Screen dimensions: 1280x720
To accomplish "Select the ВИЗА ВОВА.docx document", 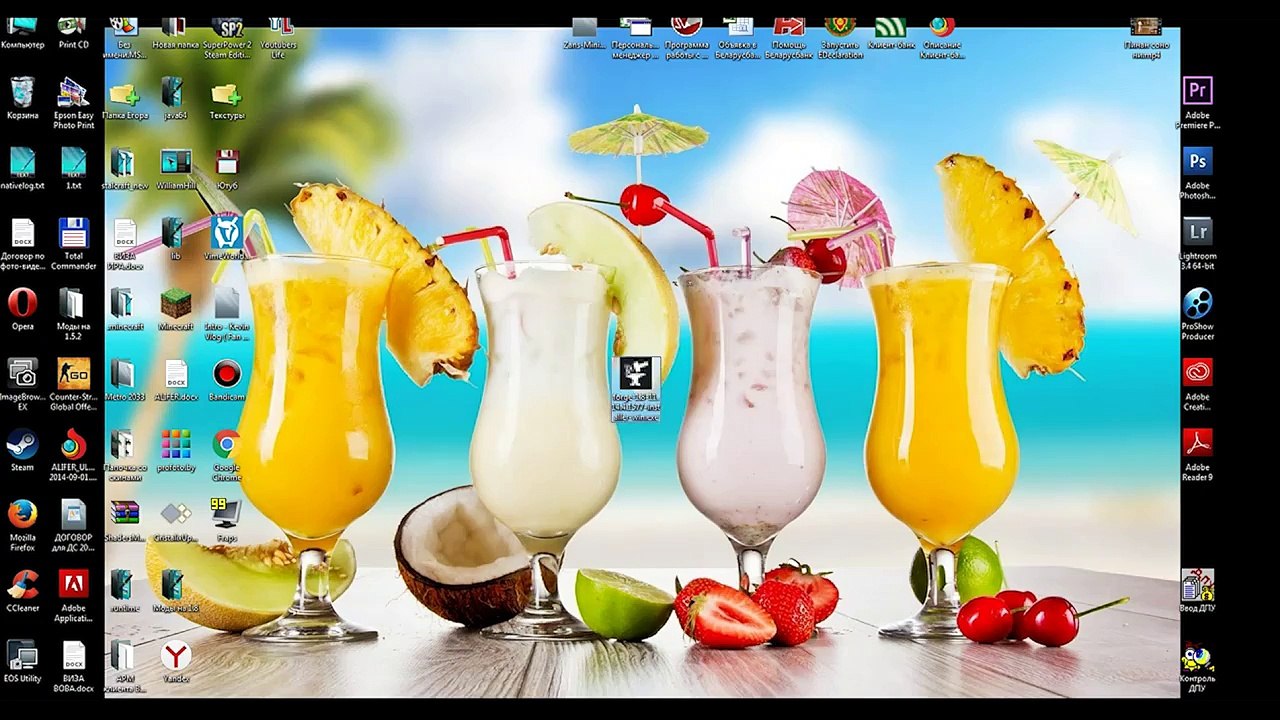I will (x=73, y=667).
